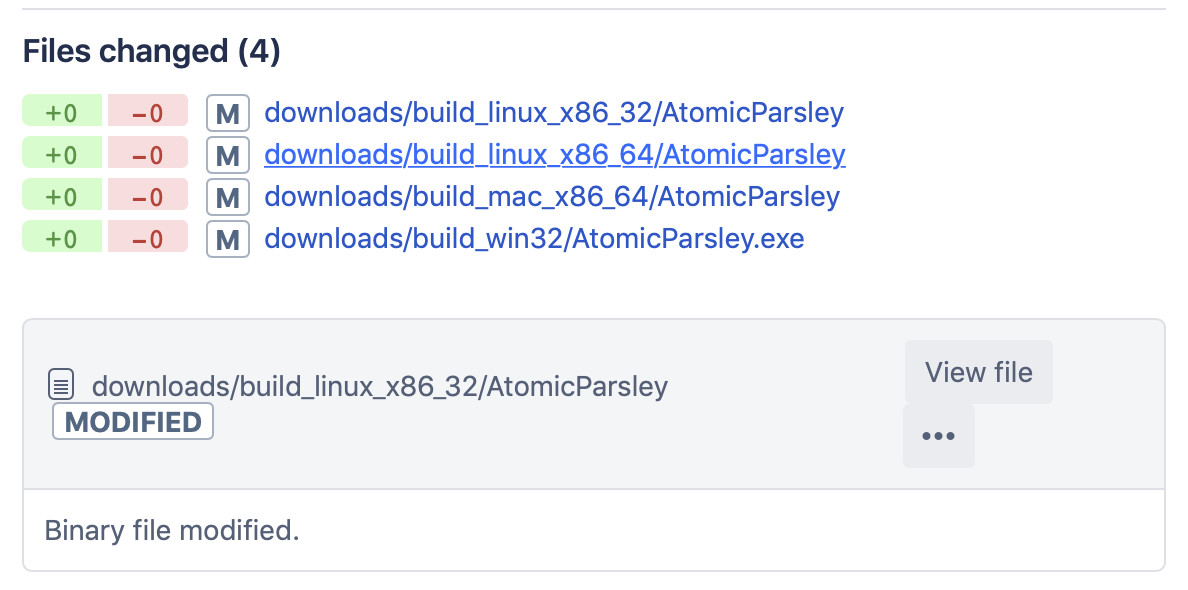Click −0 deletions badge for build_mac_x86_64
This screenshot has height=590, width=1188.
148,196
